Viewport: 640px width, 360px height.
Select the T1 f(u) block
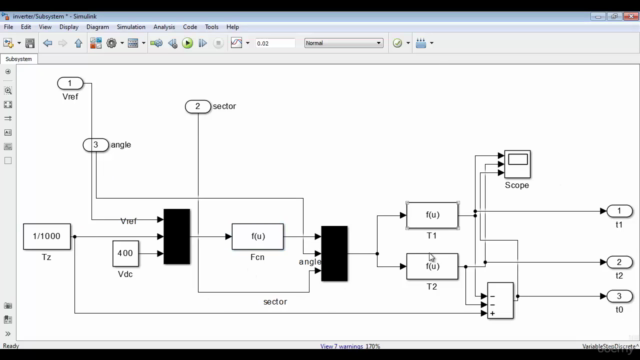[432, 215]
